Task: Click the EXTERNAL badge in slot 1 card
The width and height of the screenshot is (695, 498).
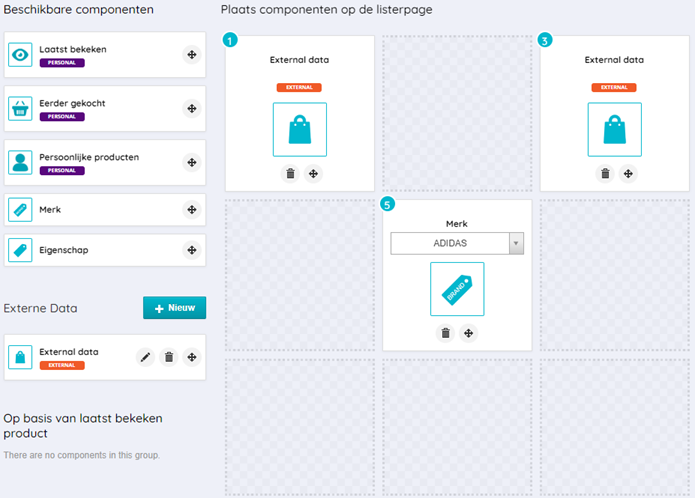Action: [x=299, y=87]
